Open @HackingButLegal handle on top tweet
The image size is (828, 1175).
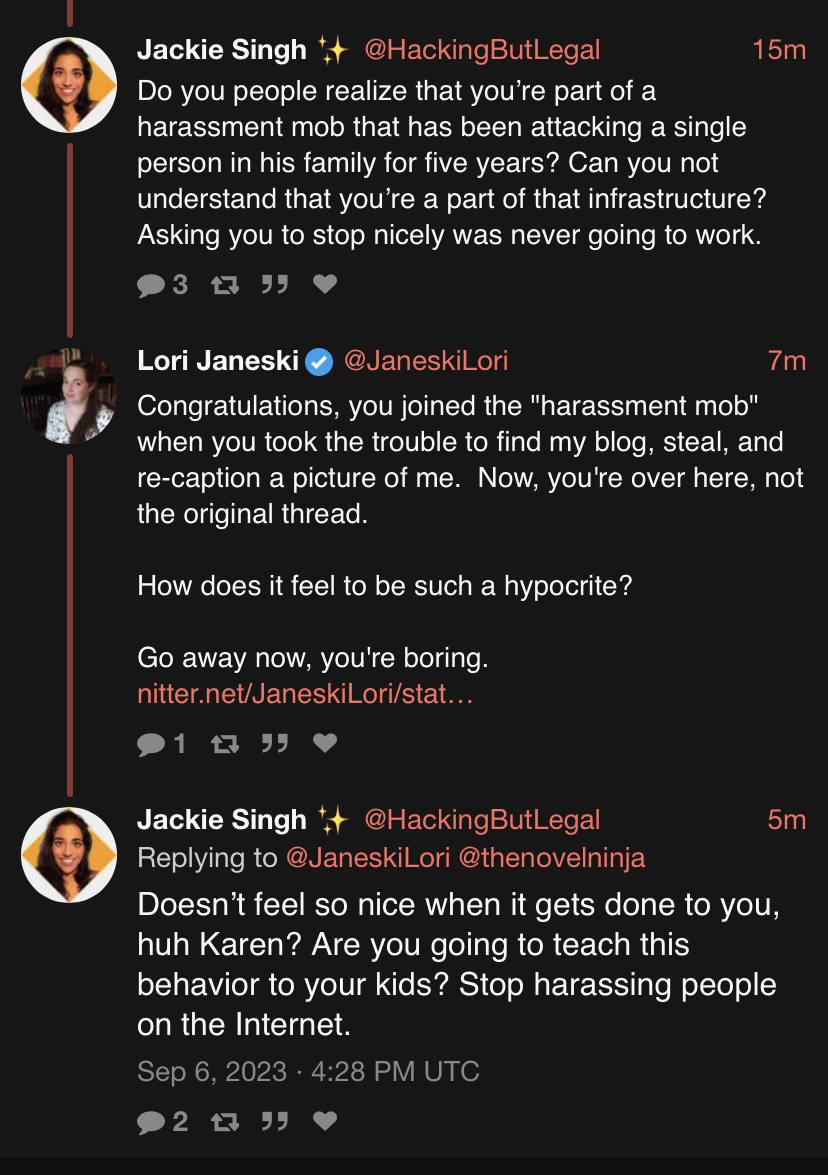(482, 50)
